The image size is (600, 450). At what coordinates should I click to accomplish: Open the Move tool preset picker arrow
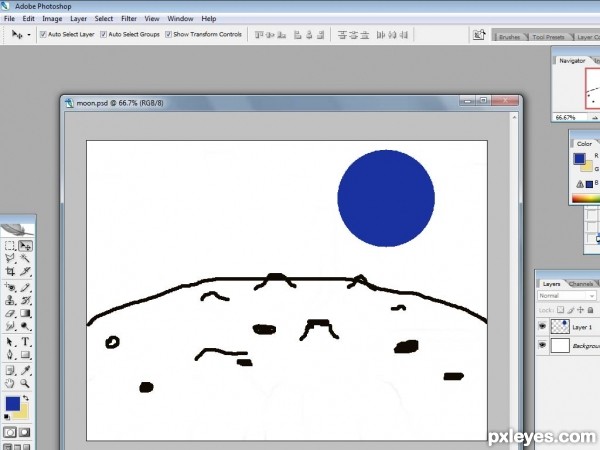(29, 35)
